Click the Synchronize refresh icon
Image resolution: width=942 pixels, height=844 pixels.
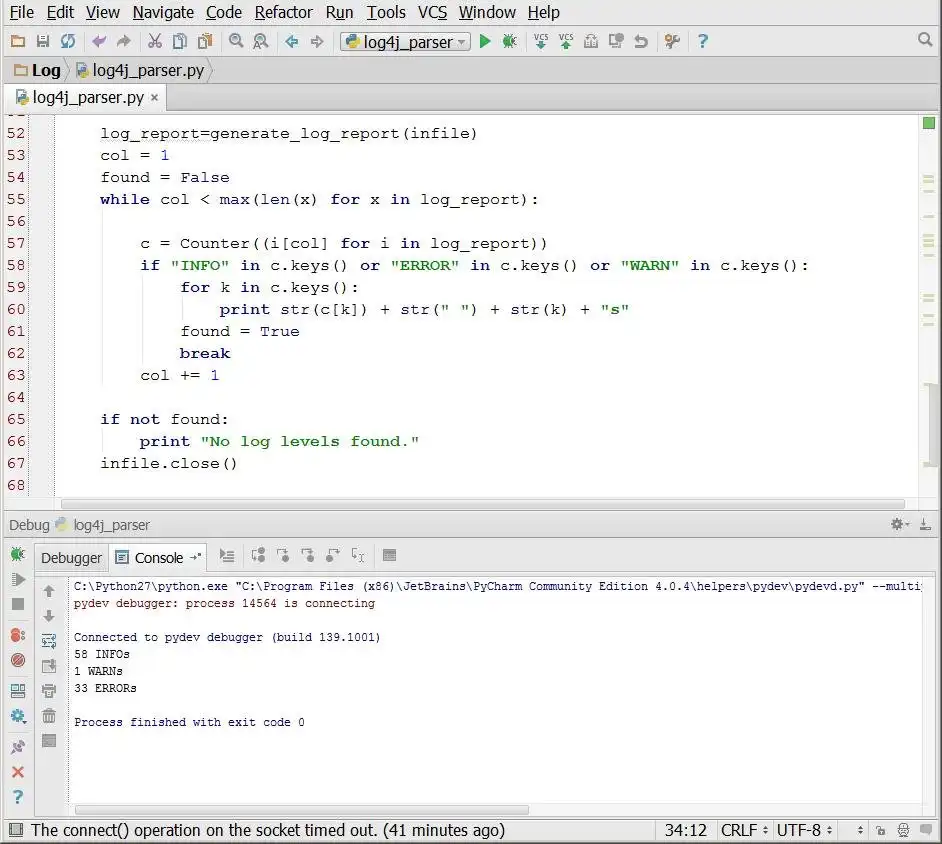point(68,41)
